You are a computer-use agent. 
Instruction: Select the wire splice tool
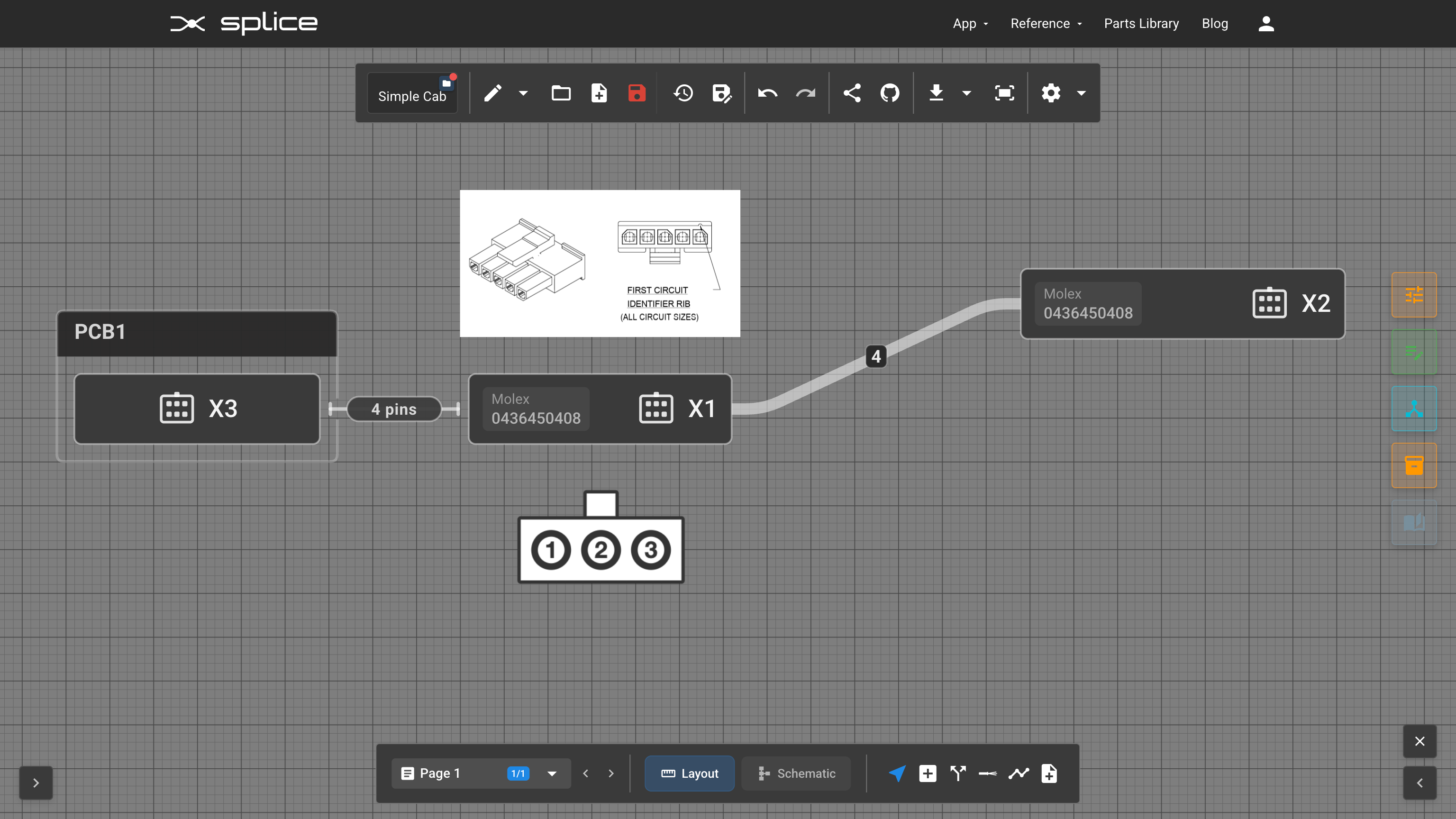tap(988, 773)
